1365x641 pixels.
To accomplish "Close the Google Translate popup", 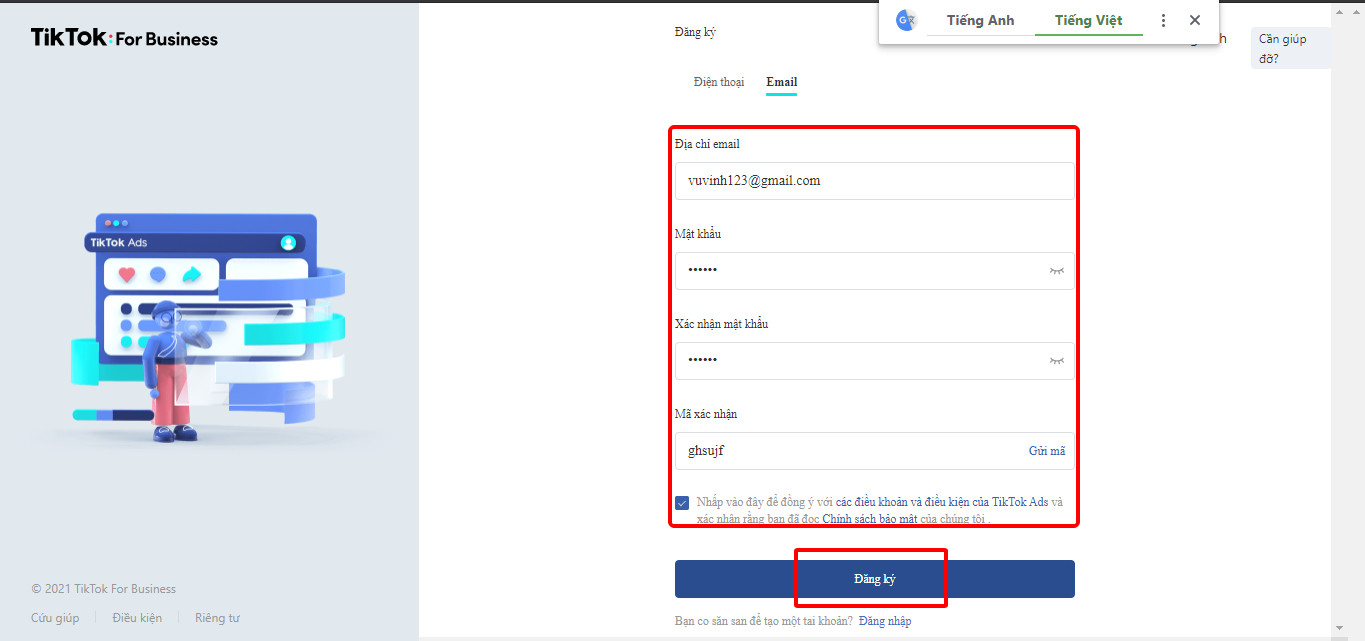I will click(1195, 21).
